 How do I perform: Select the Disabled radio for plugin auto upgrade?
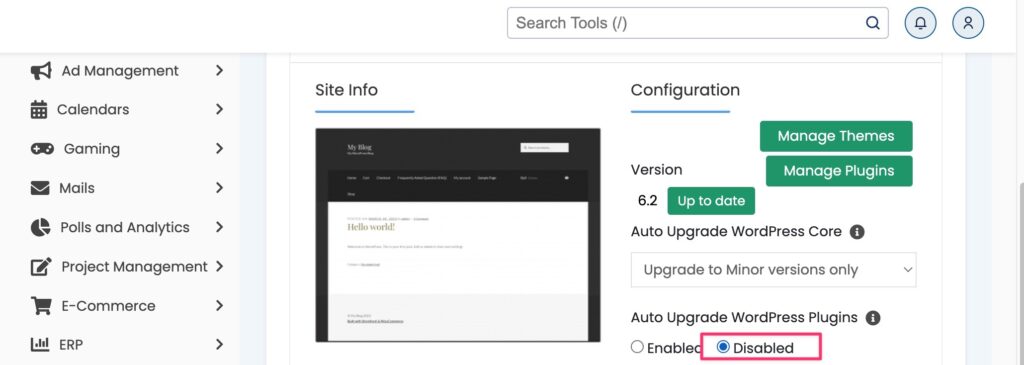coord(723,347)
